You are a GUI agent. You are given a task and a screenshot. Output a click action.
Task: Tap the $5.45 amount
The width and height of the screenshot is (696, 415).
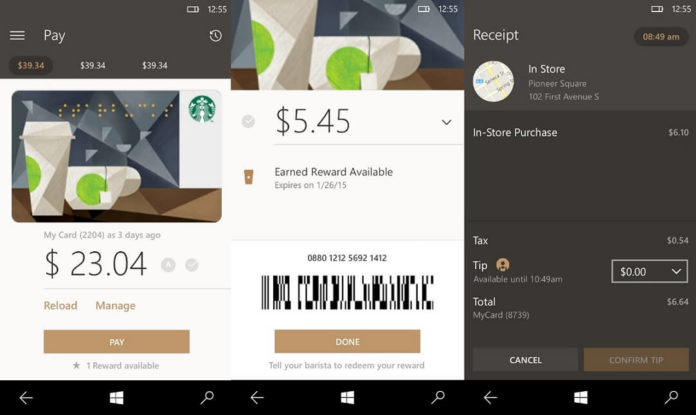click(x=313, y=121)
